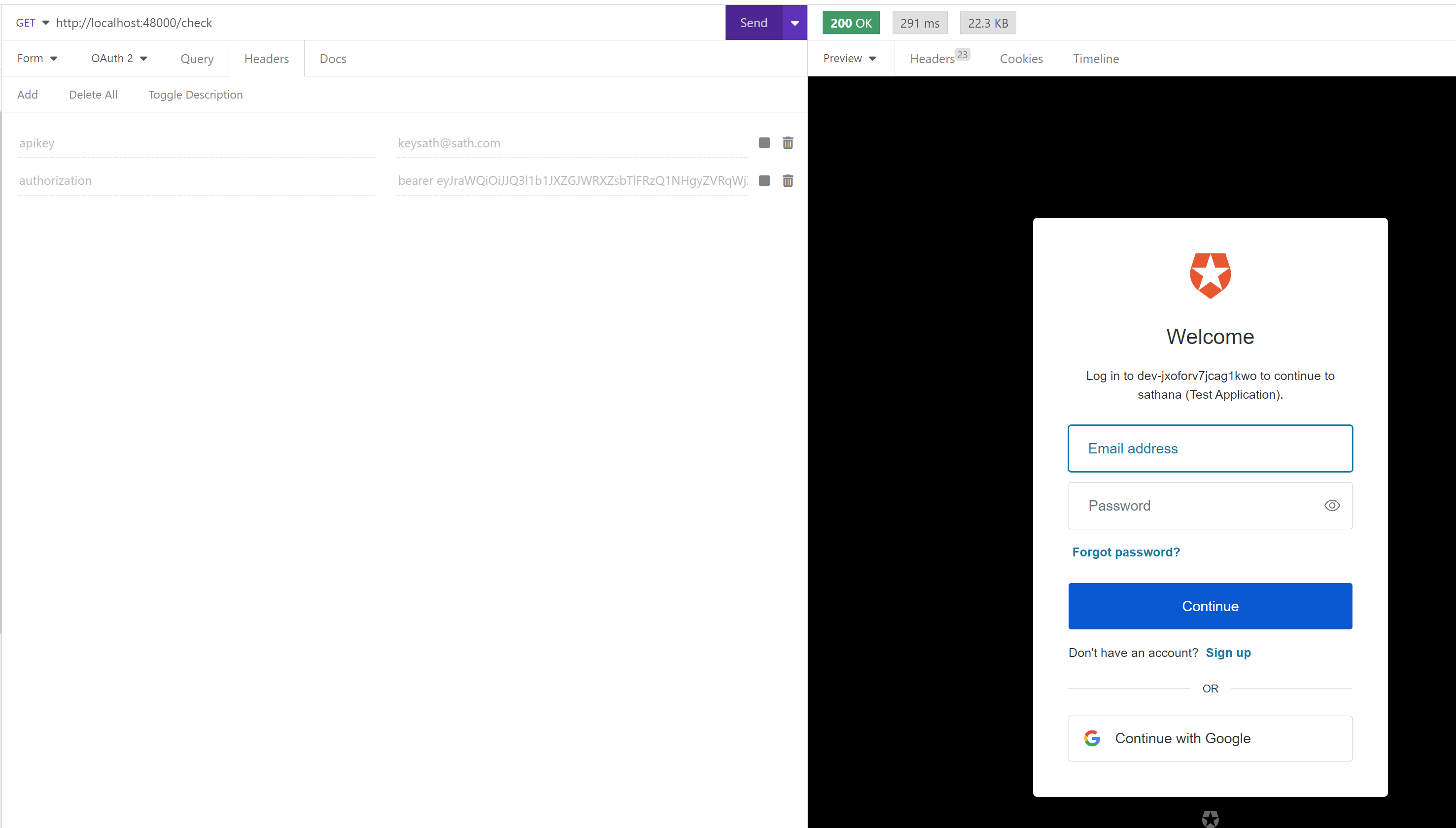Toggle the apikey header checkbox
The image size is (1456, 828).
[x=764, y=143]
